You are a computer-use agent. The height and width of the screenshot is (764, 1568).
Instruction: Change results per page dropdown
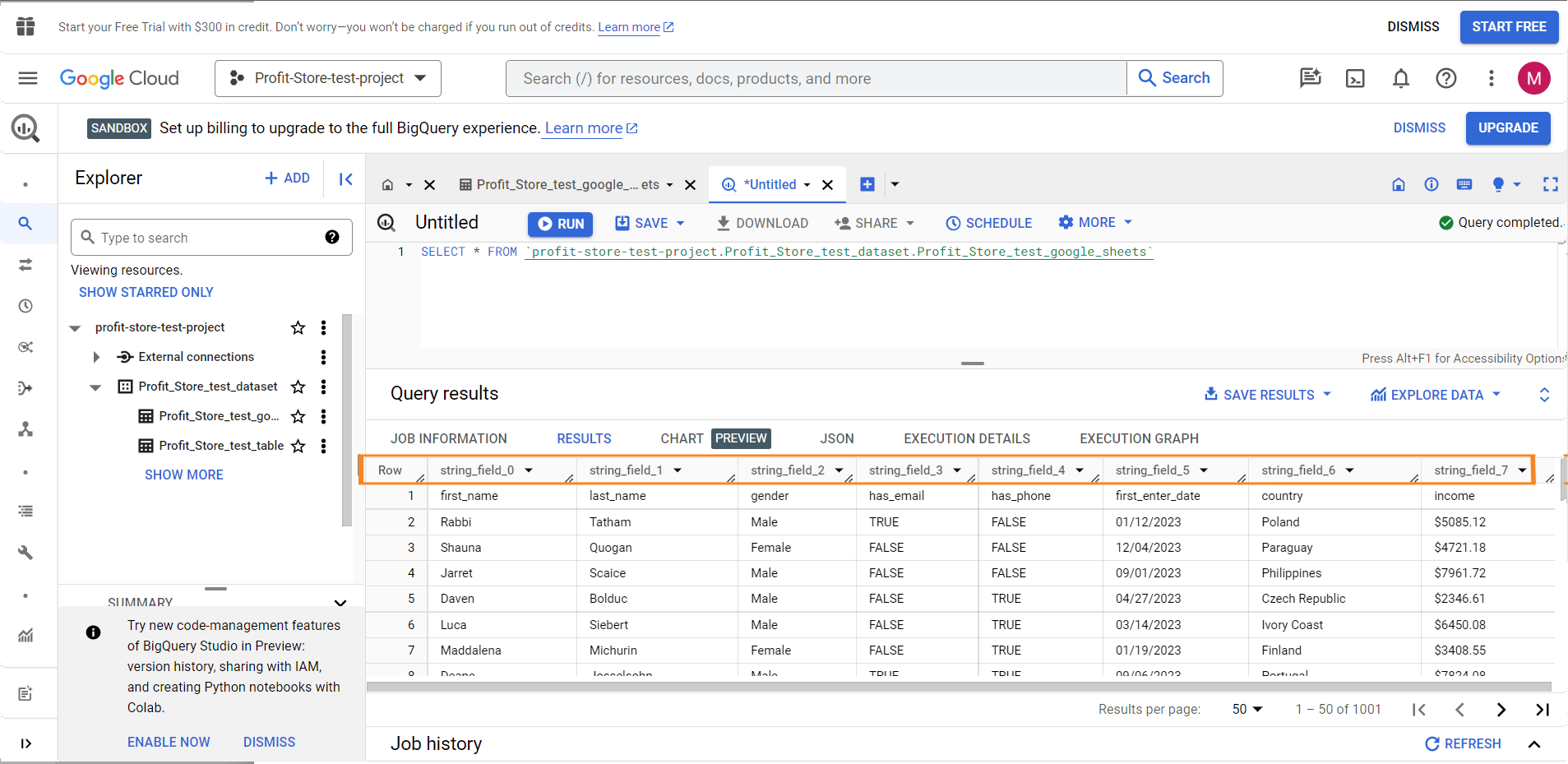[1247, 709]
